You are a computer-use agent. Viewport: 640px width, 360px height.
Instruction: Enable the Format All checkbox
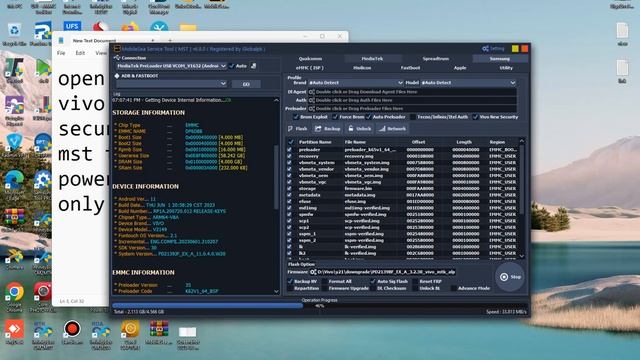pos(325,281)
